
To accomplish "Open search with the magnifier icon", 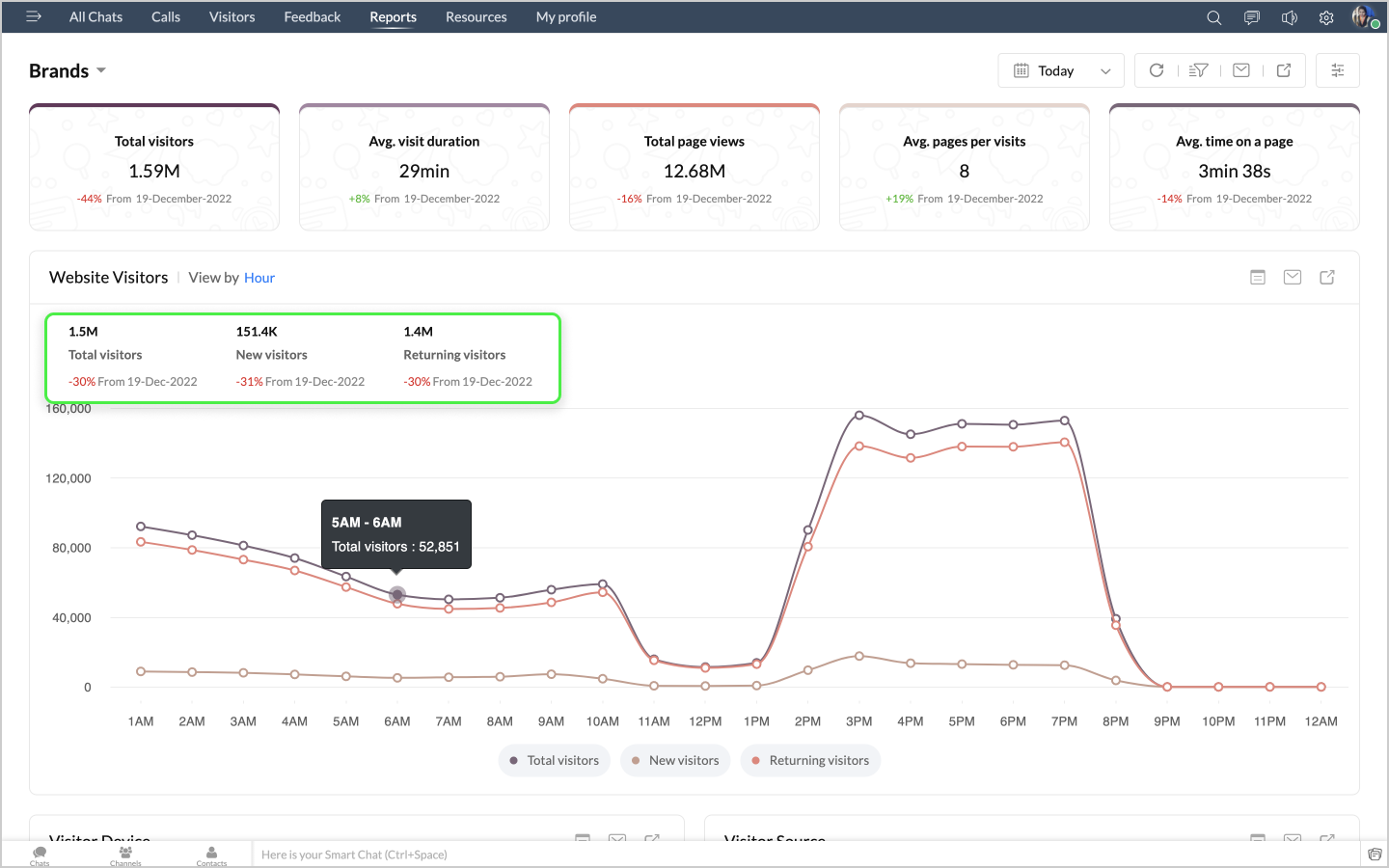I will (1214, 17).
